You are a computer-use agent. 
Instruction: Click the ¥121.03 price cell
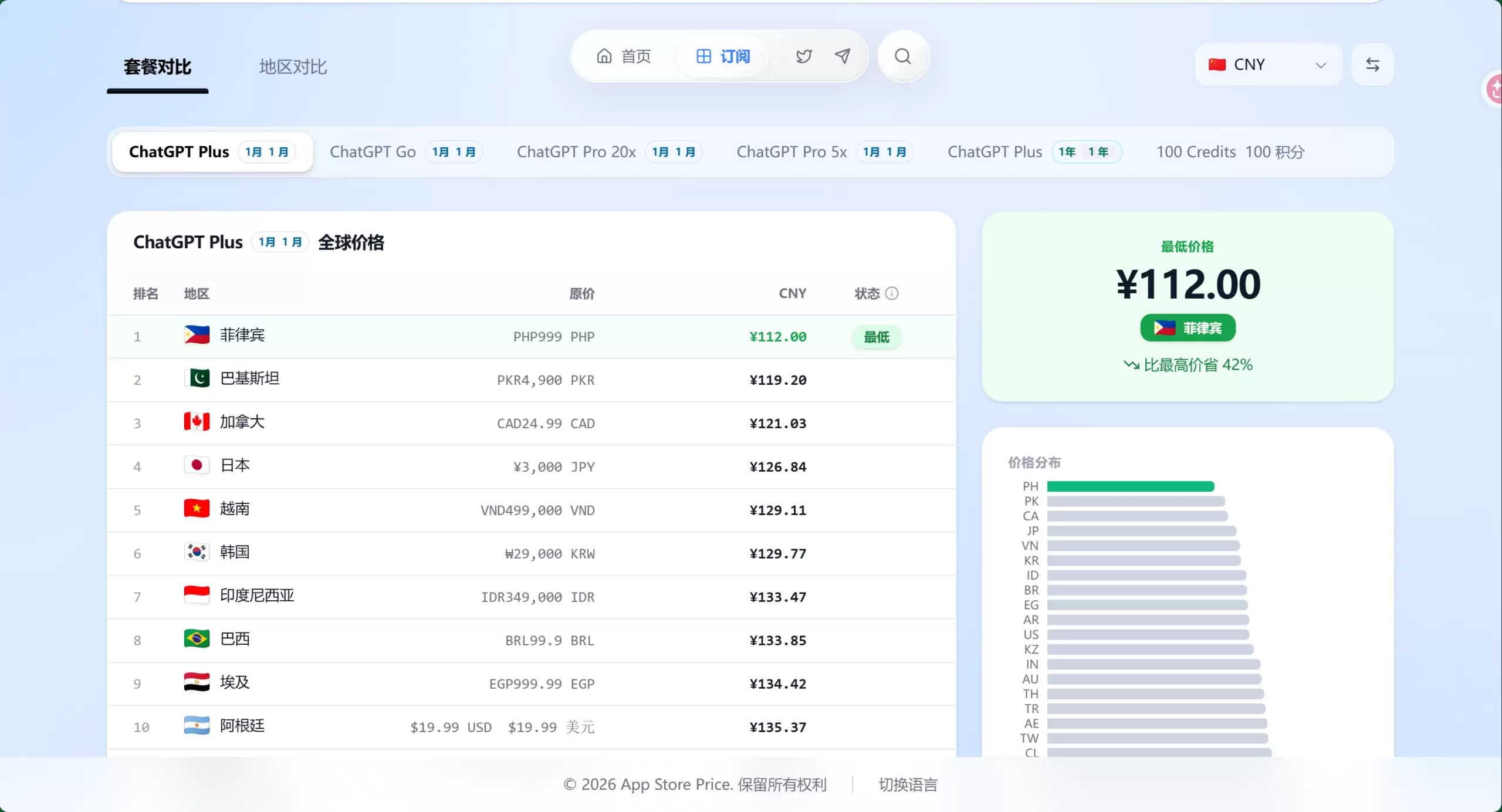pyautogui.click(x=778, y=424)
